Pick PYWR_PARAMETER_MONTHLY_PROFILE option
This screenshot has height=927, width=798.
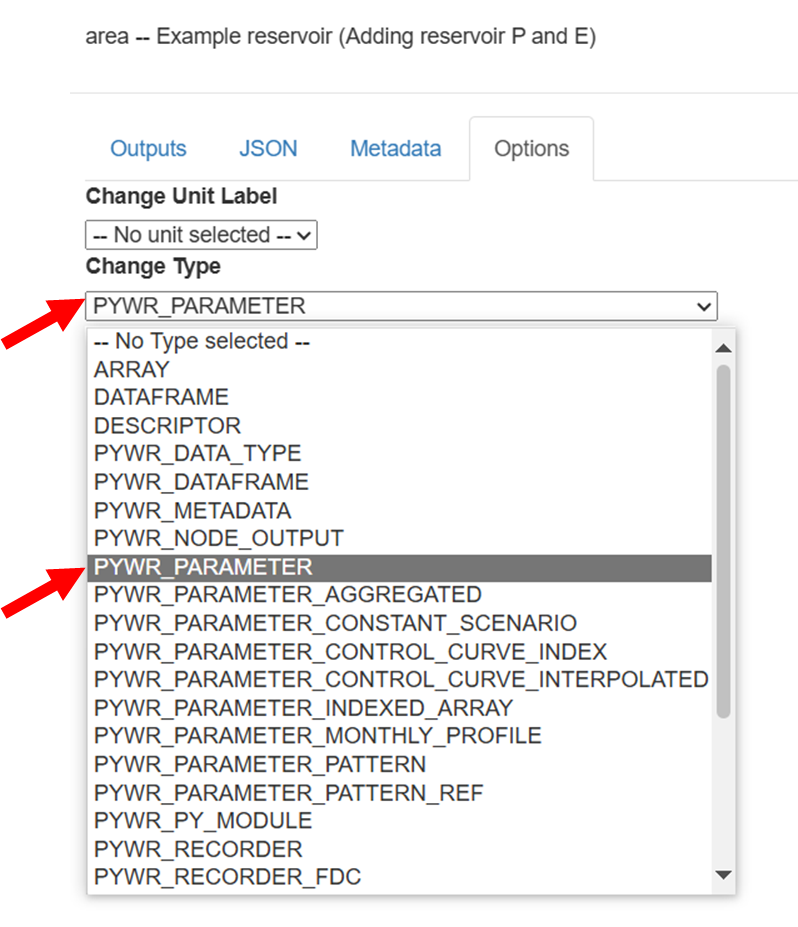point(317,736)
